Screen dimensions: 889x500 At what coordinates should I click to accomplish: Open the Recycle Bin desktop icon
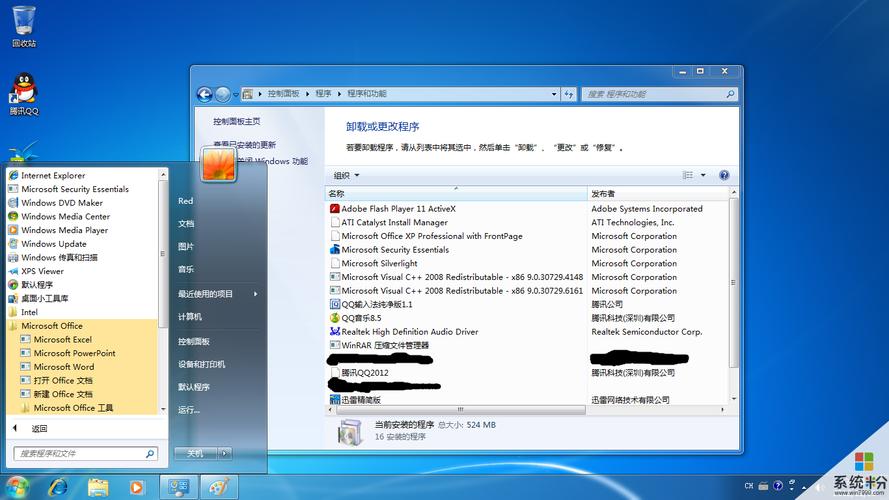click(x=24, y=26)
